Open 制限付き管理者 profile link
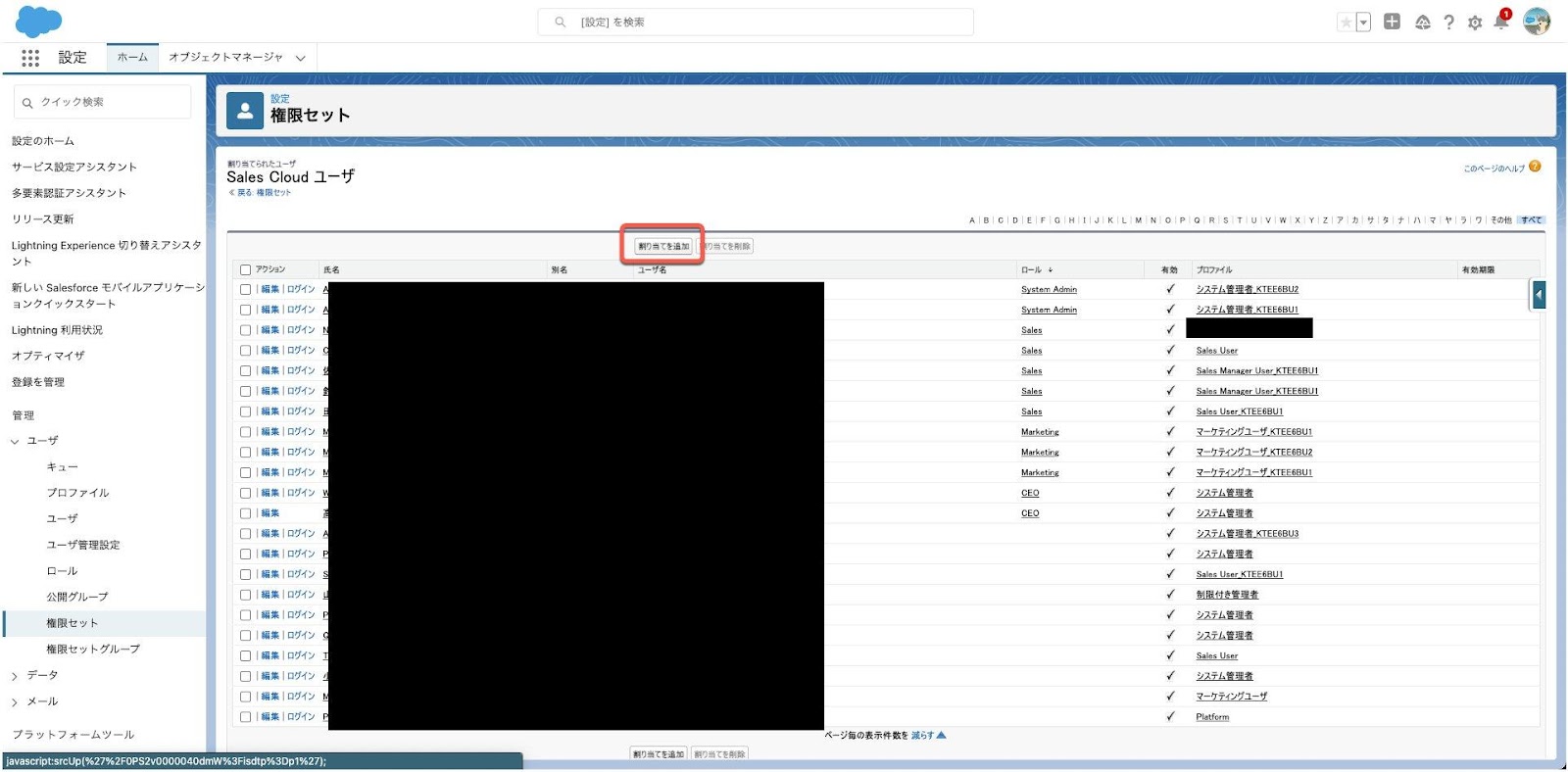The width and height of the screenshot is (1568, 772). tap(1227, 595)
